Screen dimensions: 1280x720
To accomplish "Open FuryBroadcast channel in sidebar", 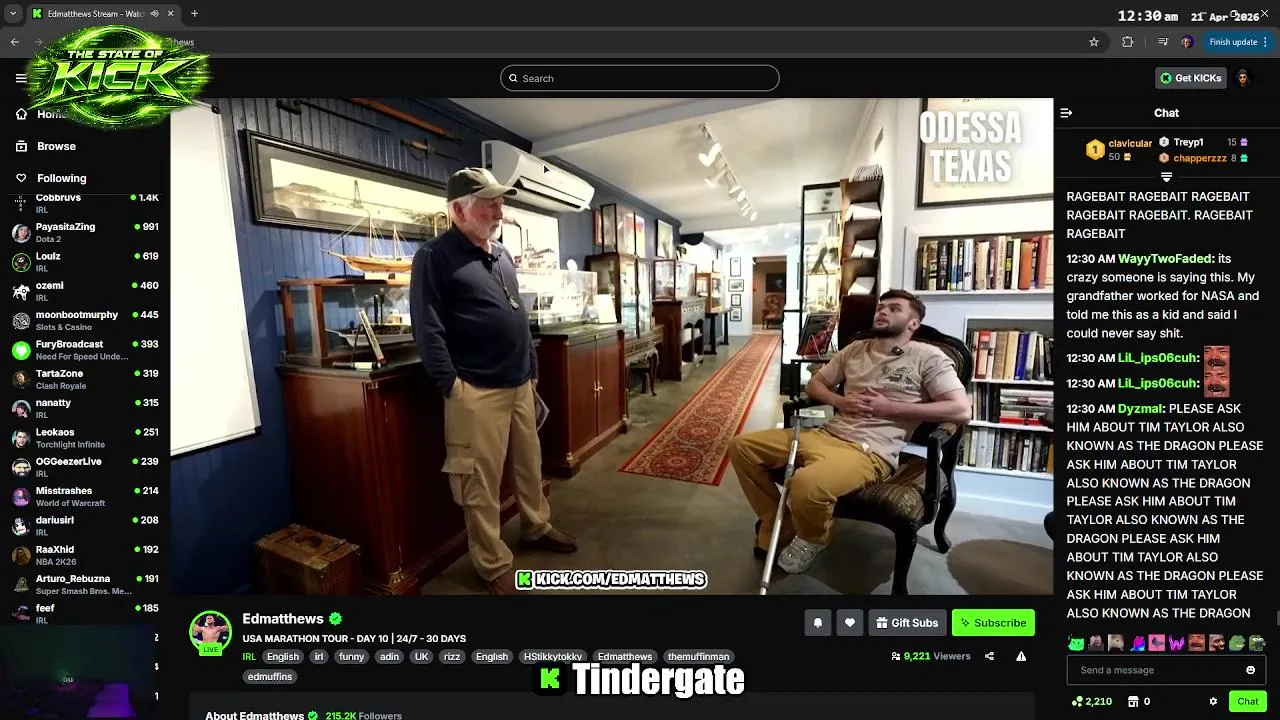I will [x=85, y=350].
